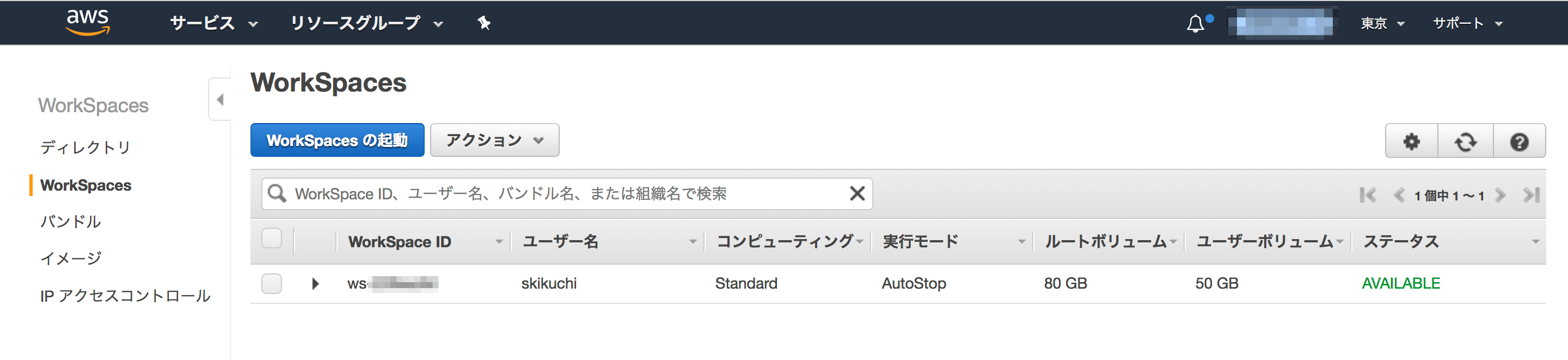
Task: Click the magnifying glass in the search bar
Action: coord(277,193)
